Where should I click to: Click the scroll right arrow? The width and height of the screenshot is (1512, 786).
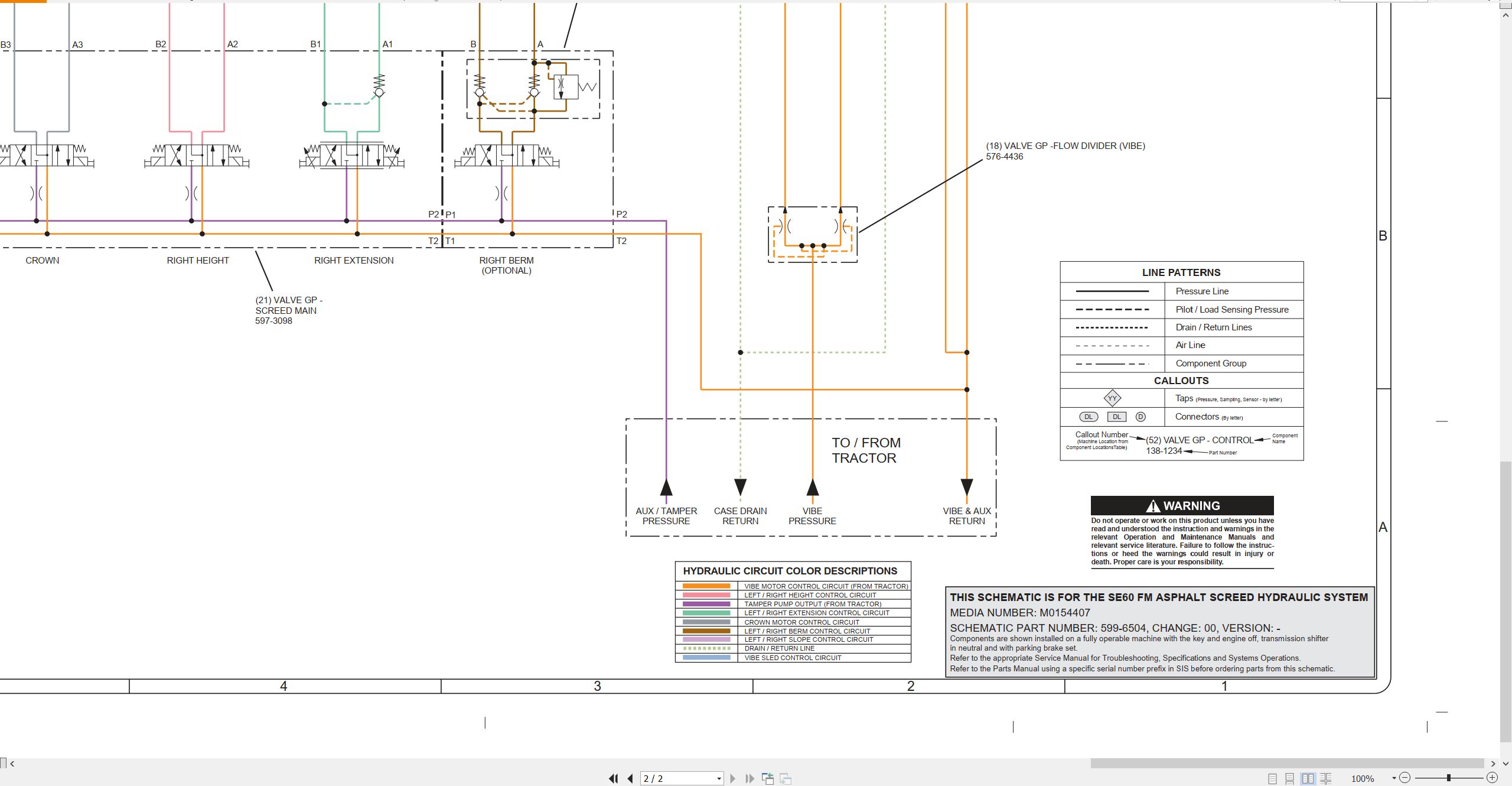point(1493,764)
